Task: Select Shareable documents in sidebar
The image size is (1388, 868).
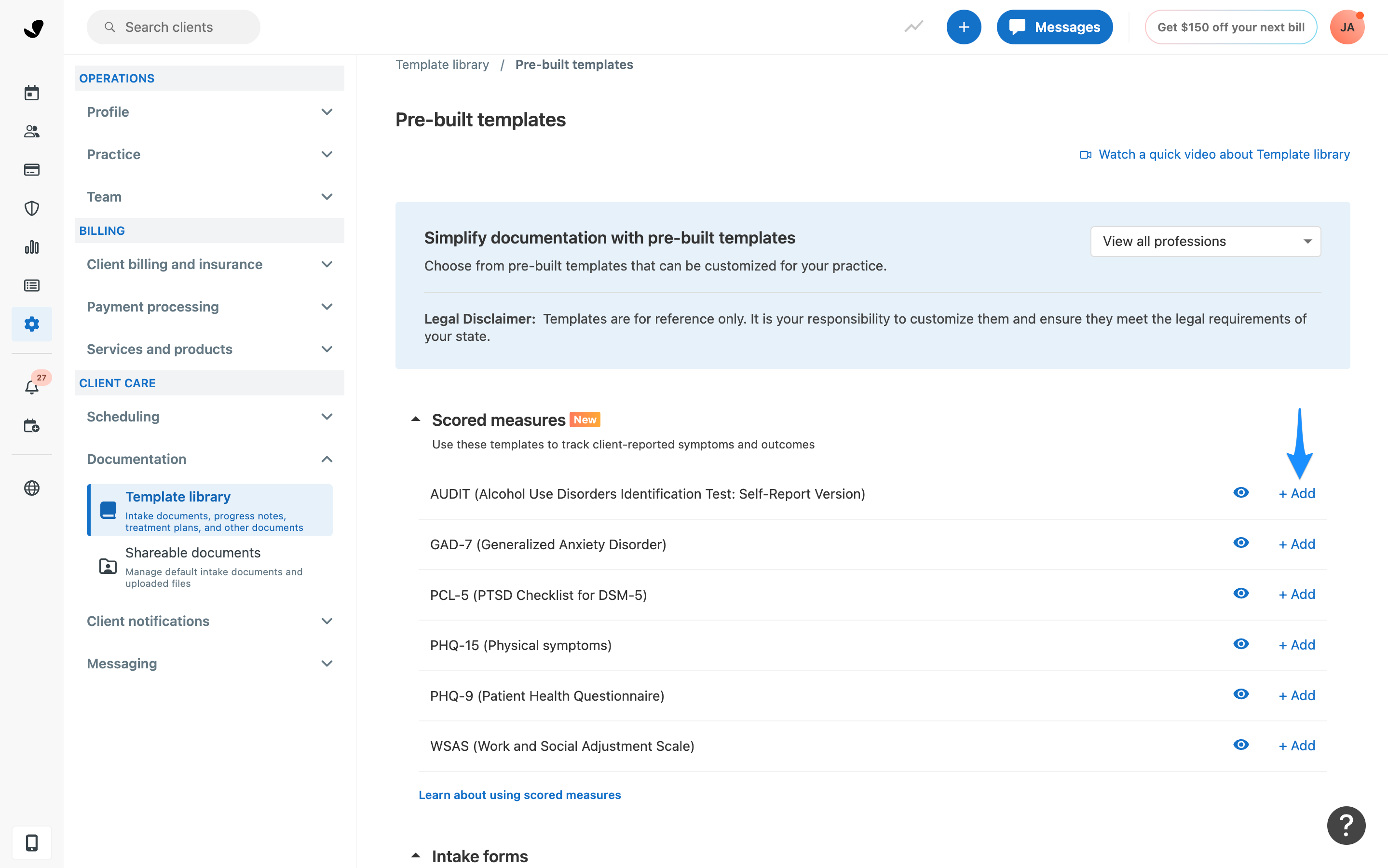Action: [193, 552]
